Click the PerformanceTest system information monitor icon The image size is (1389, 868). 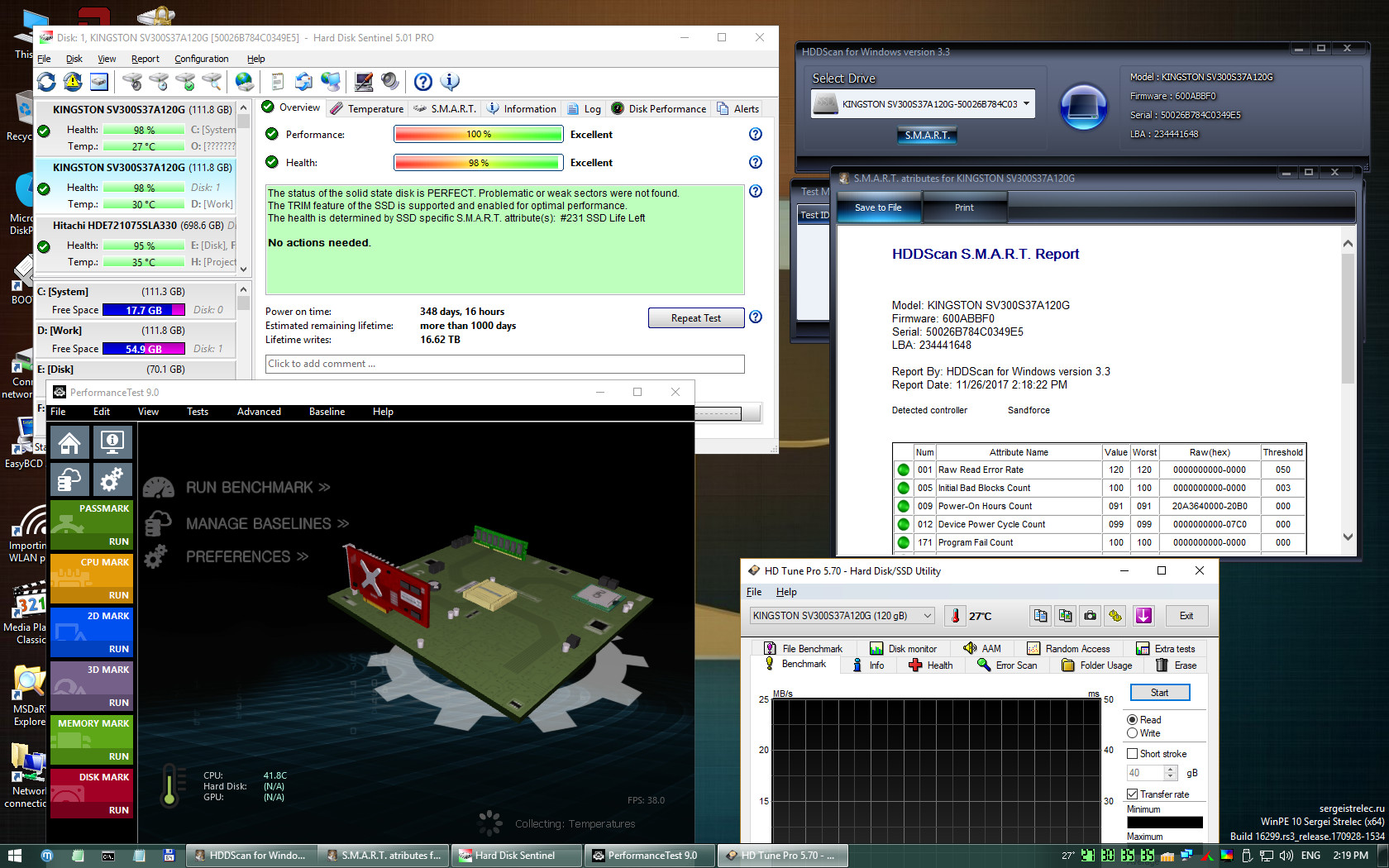coord(112,443)
